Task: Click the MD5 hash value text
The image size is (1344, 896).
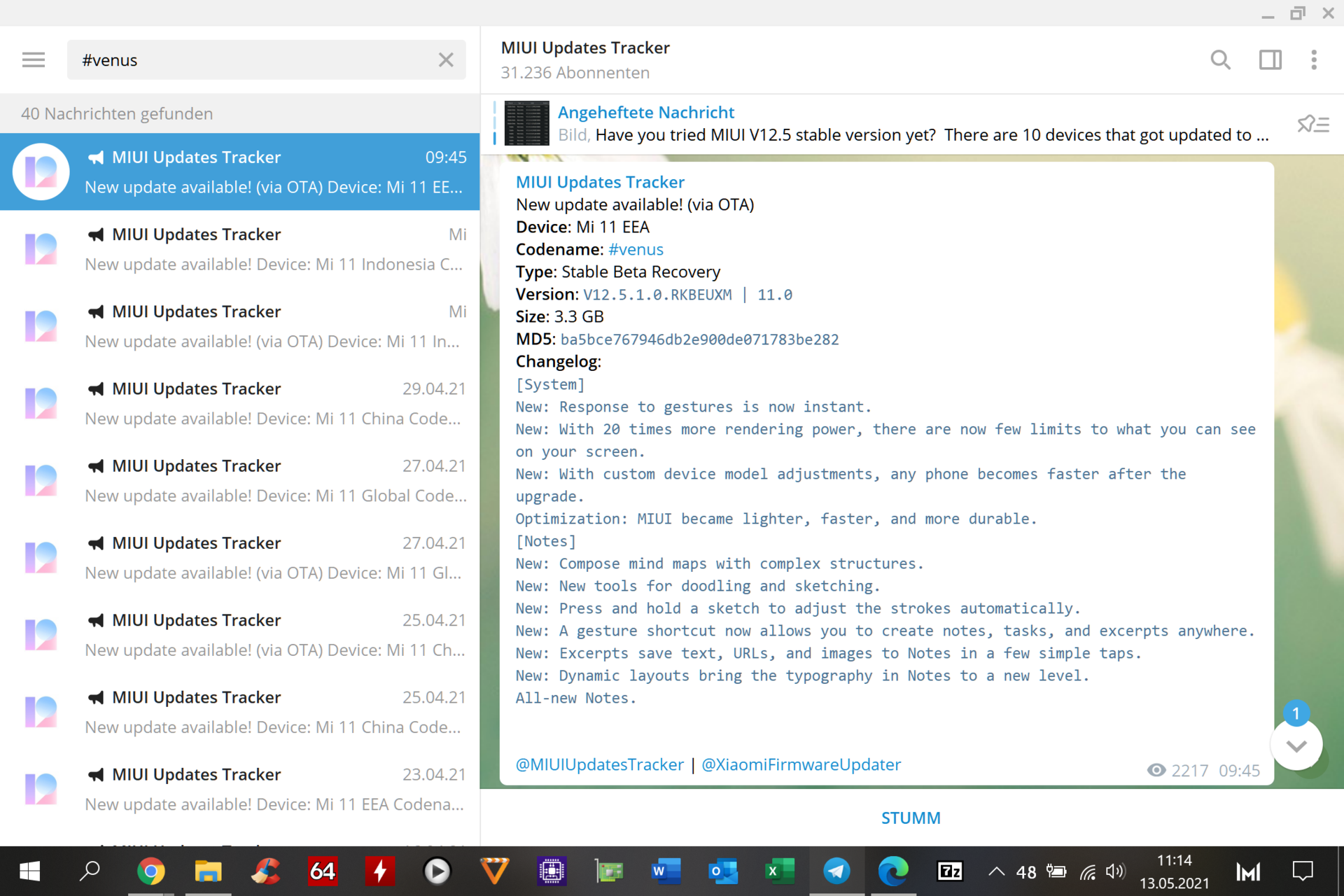Action: tap(699, 339)
